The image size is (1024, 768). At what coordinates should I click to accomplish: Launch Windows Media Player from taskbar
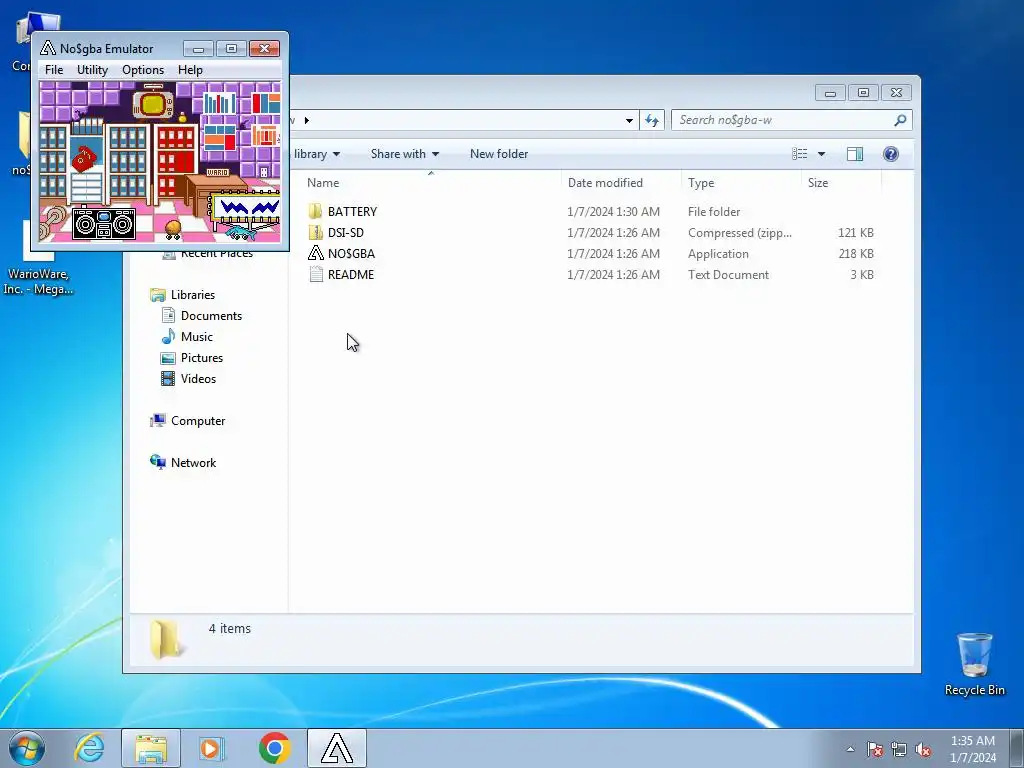pyautogui.click(x=212, y=748)
